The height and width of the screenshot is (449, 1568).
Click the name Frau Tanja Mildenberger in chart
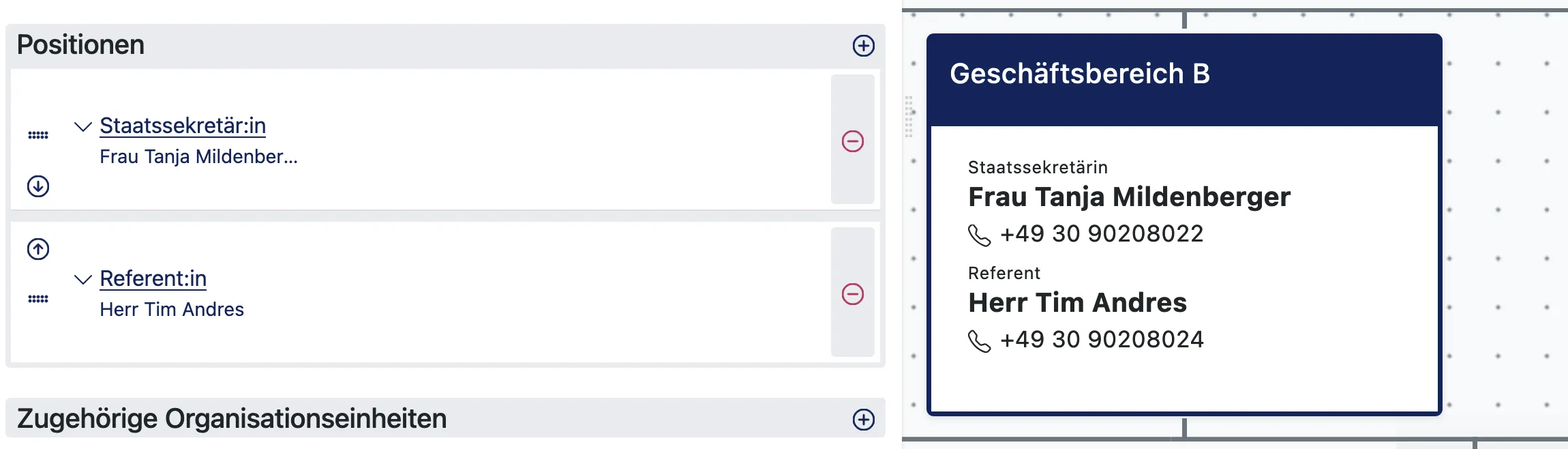click(x=1129, y=197)
